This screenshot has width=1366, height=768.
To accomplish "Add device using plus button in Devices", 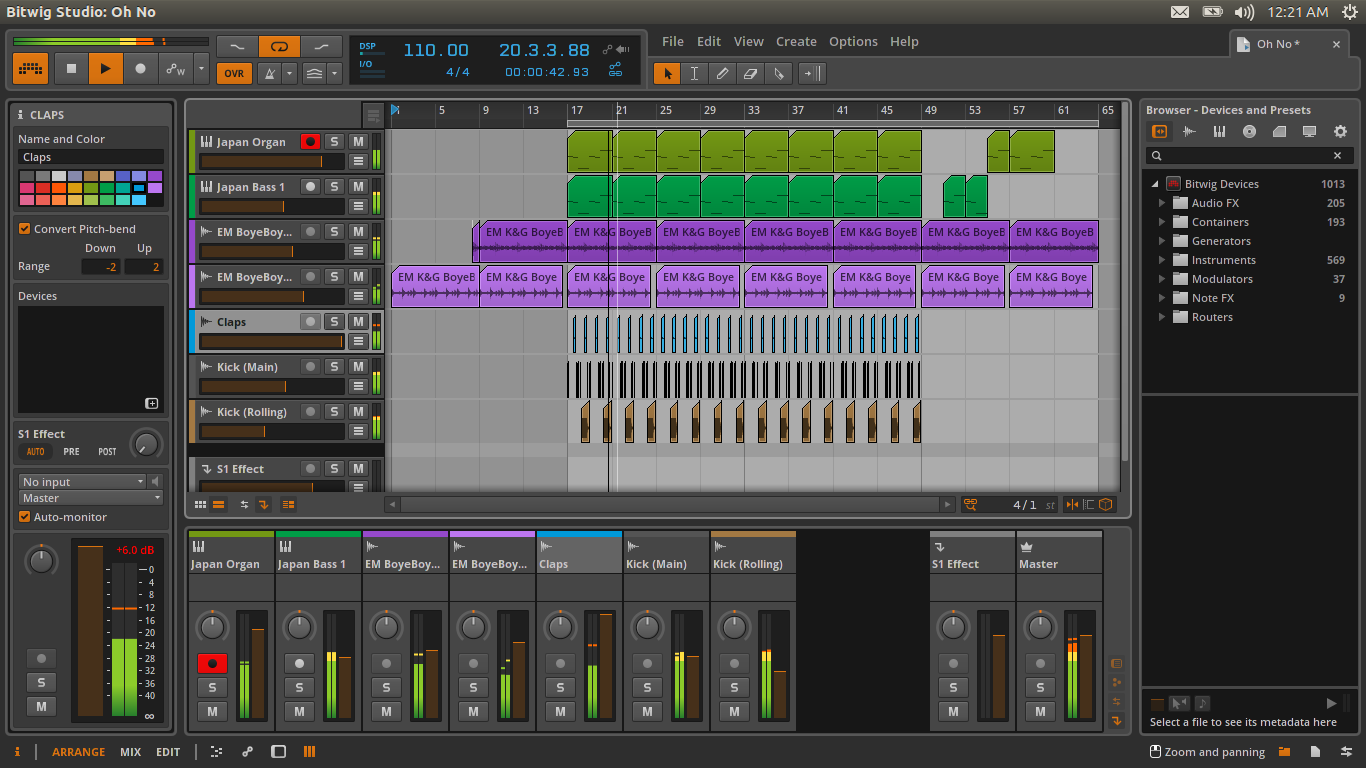I will (x=152, y=404).
